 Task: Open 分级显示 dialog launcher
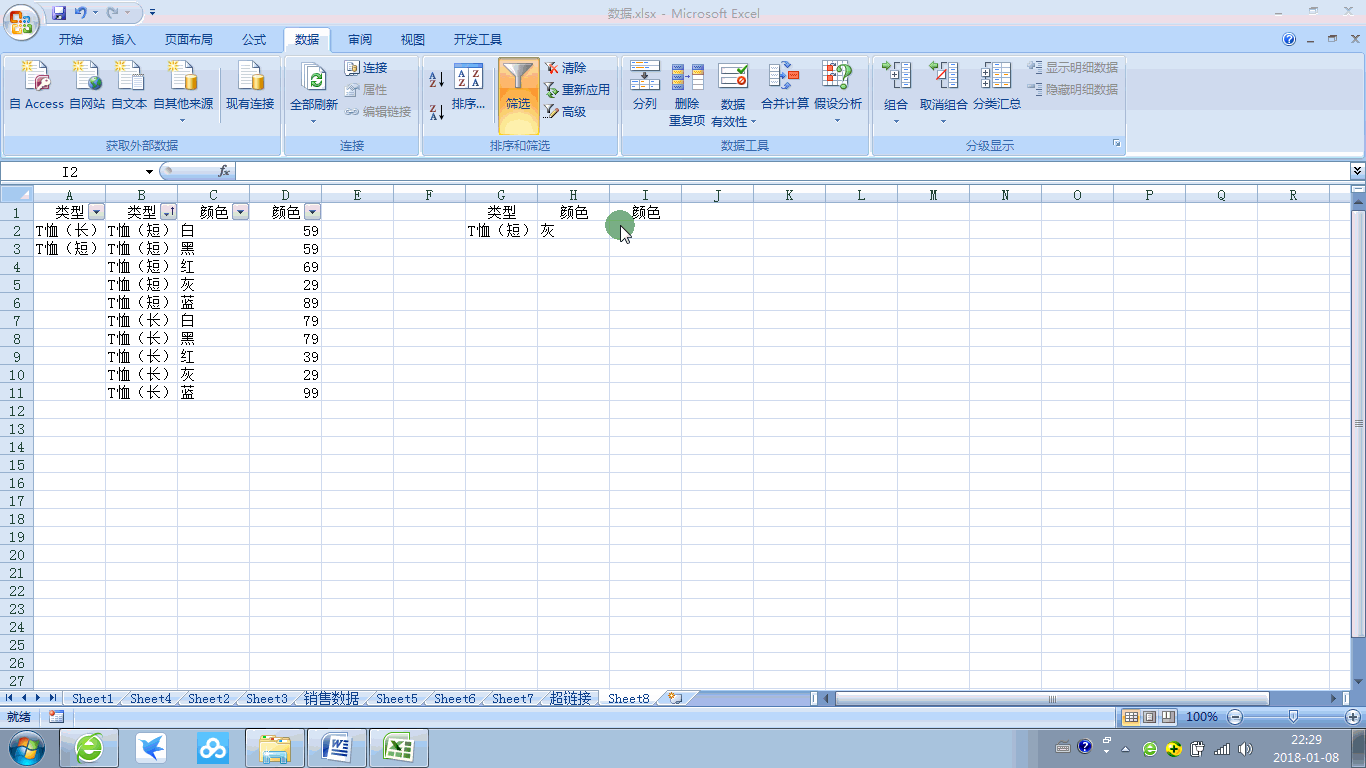point(1117,145)
